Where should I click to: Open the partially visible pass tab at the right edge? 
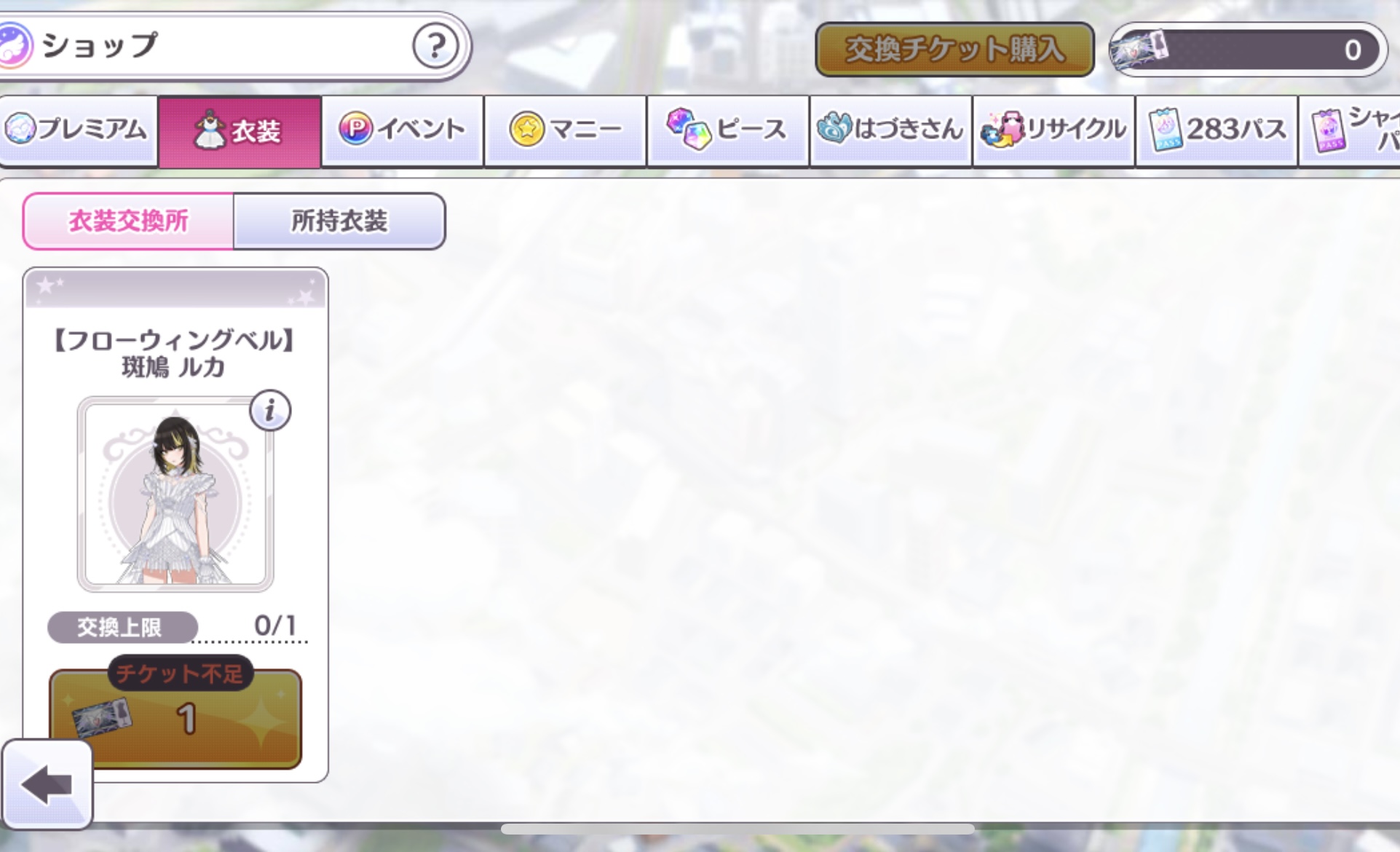(1350, 130)
